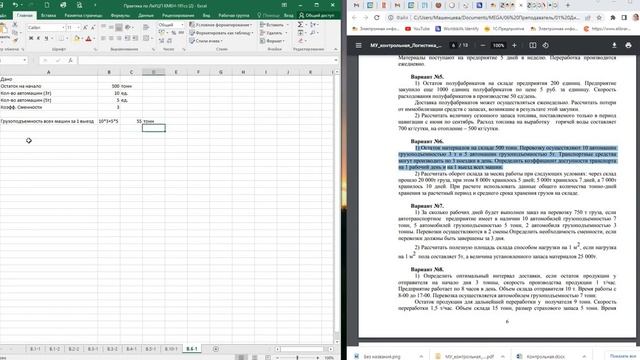Screen dimensions: 640x360
Task: Apply underline formatting in Excel
Action: (x=46, y=38)
